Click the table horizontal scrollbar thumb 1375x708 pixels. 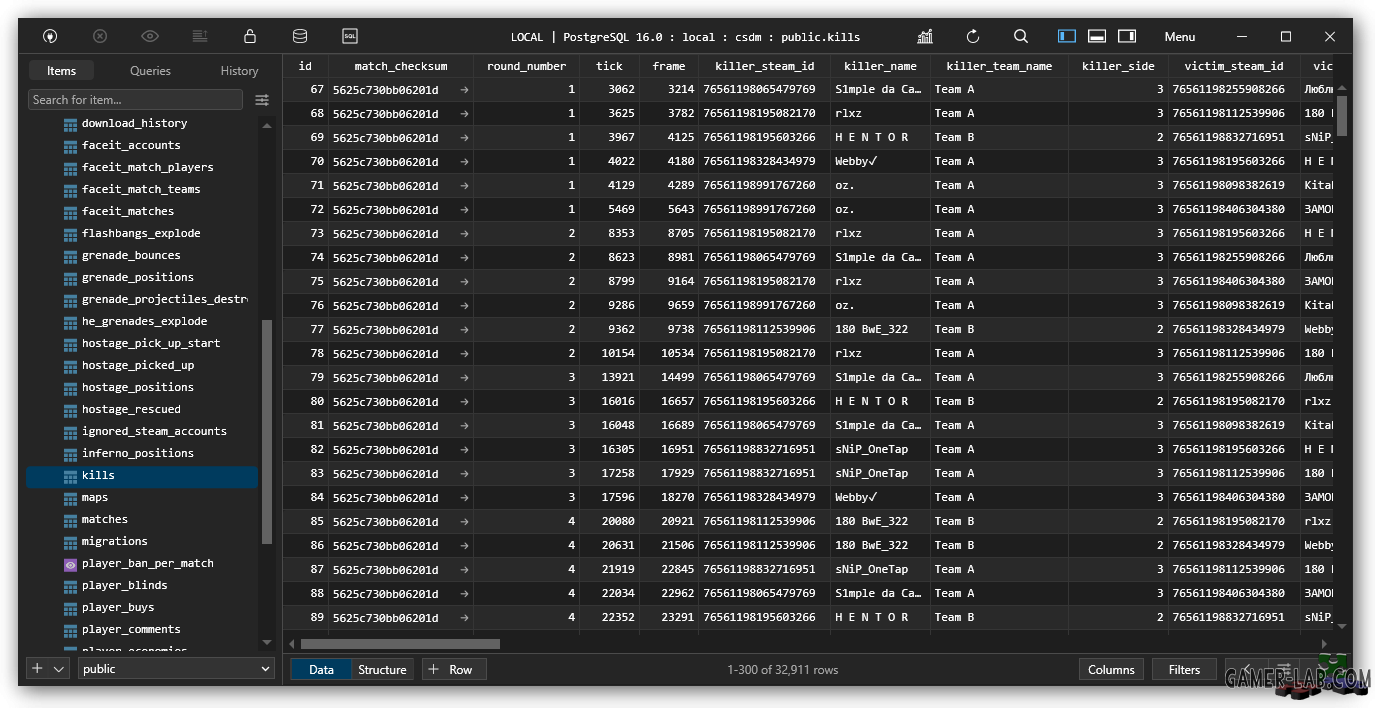pyautogui.click(x=400, y=644)
